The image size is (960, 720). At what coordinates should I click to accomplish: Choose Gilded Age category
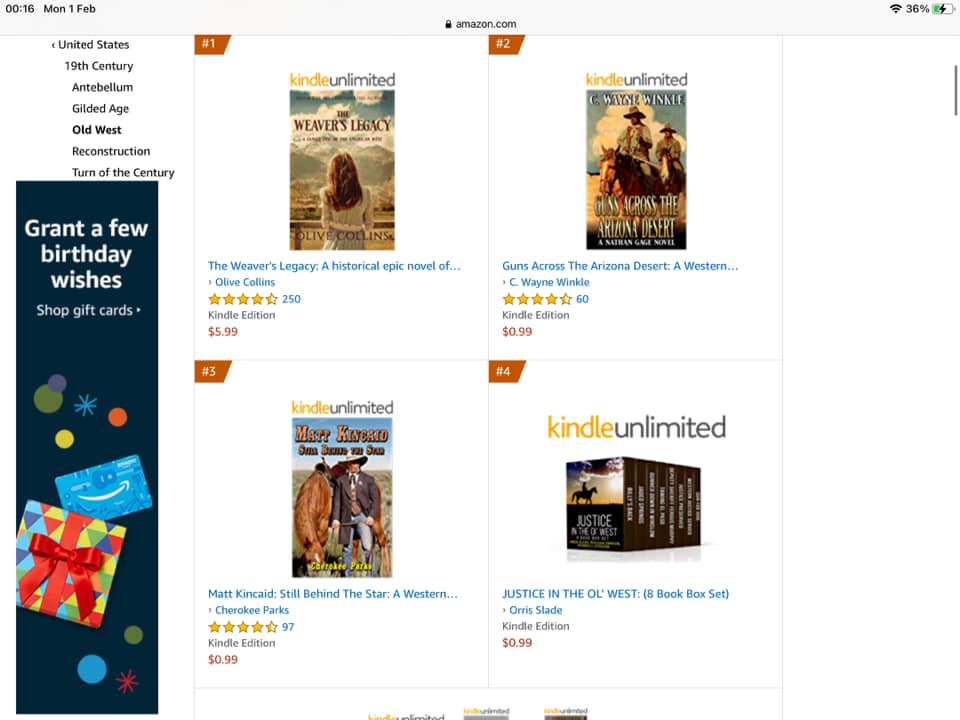pyautogui.click(x=100, y=109)
